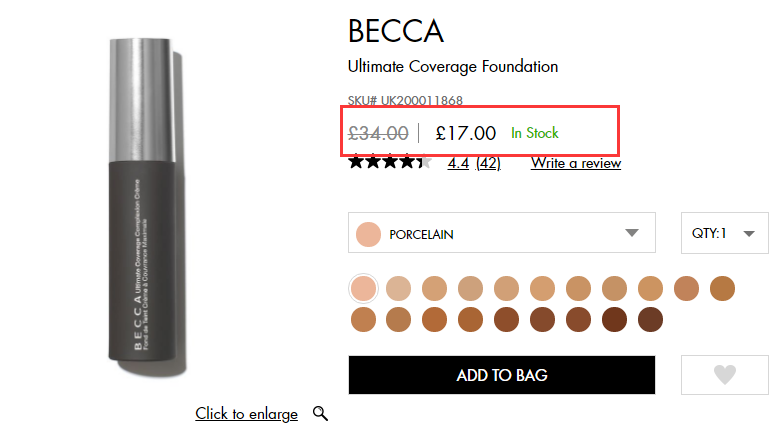783x426 pixels.
Task: Open the Write a review link
Action: 575,162
